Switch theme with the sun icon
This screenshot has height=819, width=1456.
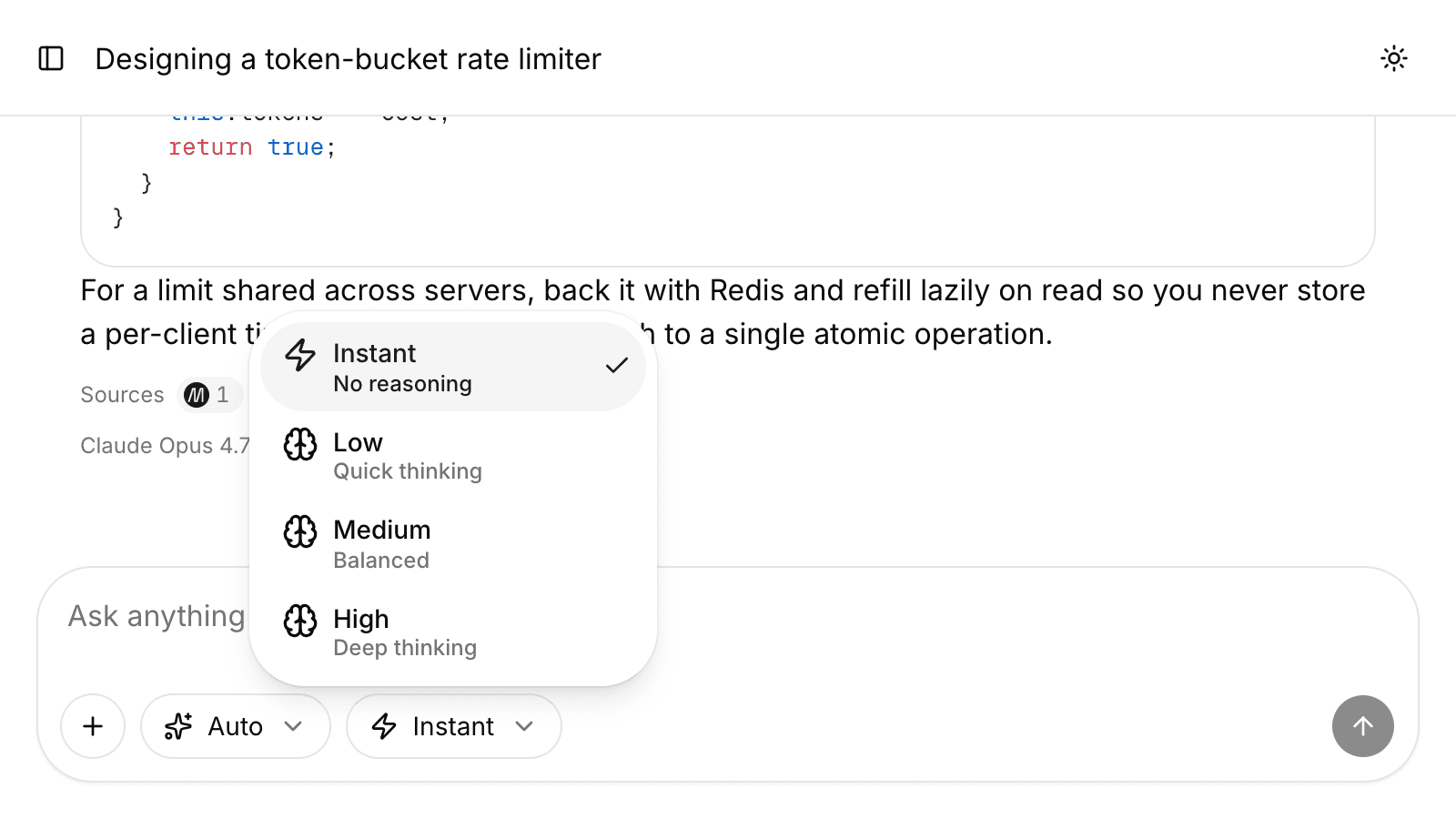(x=1393, y=58)
